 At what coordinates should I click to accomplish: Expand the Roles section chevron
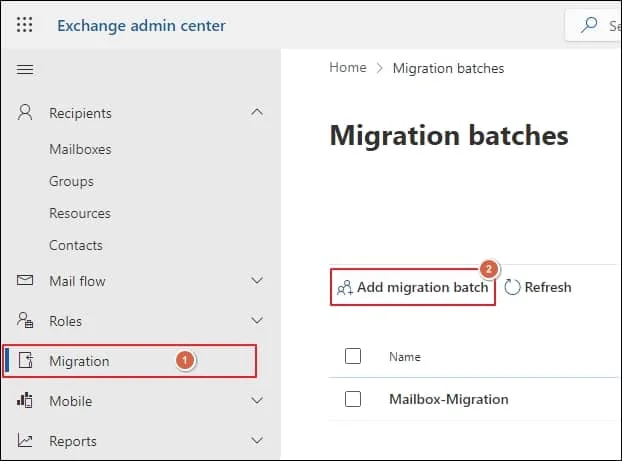coord(257,321)
